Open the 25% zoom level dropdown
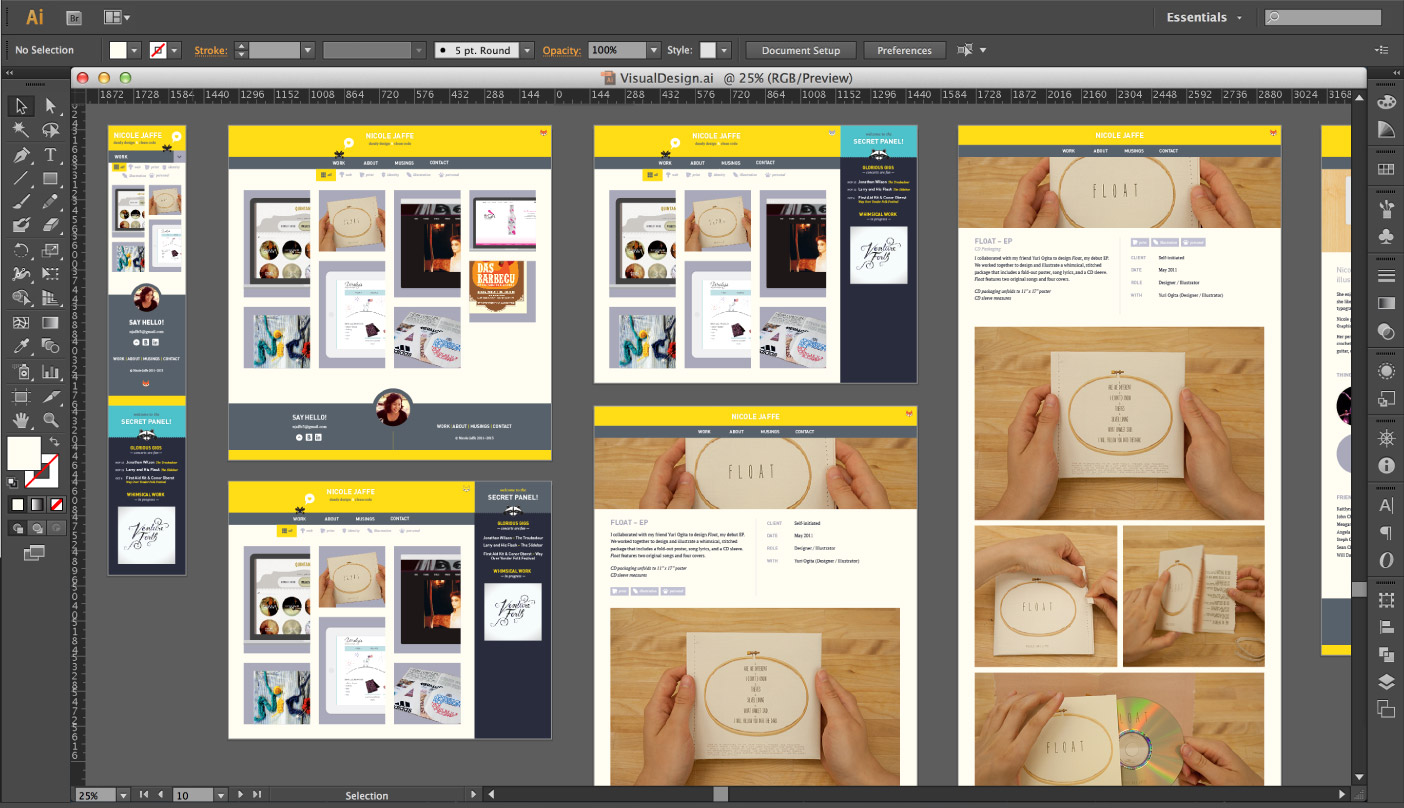This screenshot has height=808, width=1404. point(123,795)
